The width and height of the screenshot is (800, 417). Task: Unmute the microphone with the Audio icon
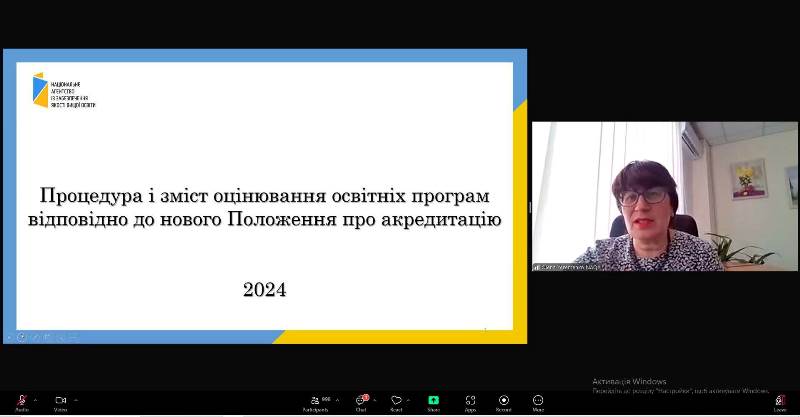click(x=22, y=401)
